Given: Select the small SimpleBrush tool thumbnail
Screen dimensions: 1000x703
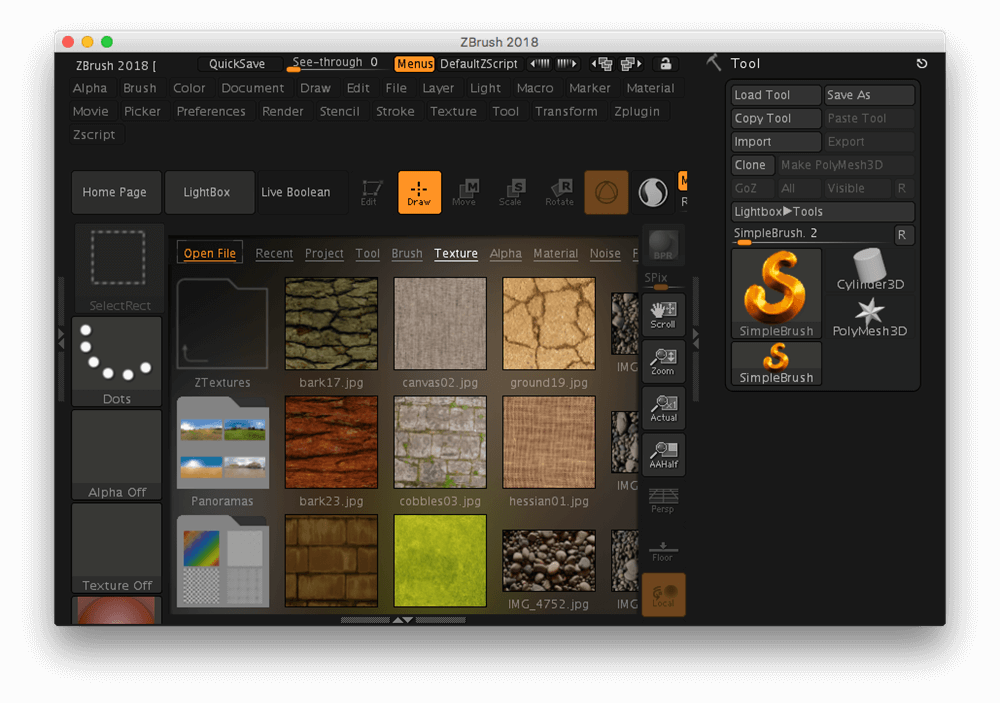Looking at the screenshot, I should click(x=776, y=362).
